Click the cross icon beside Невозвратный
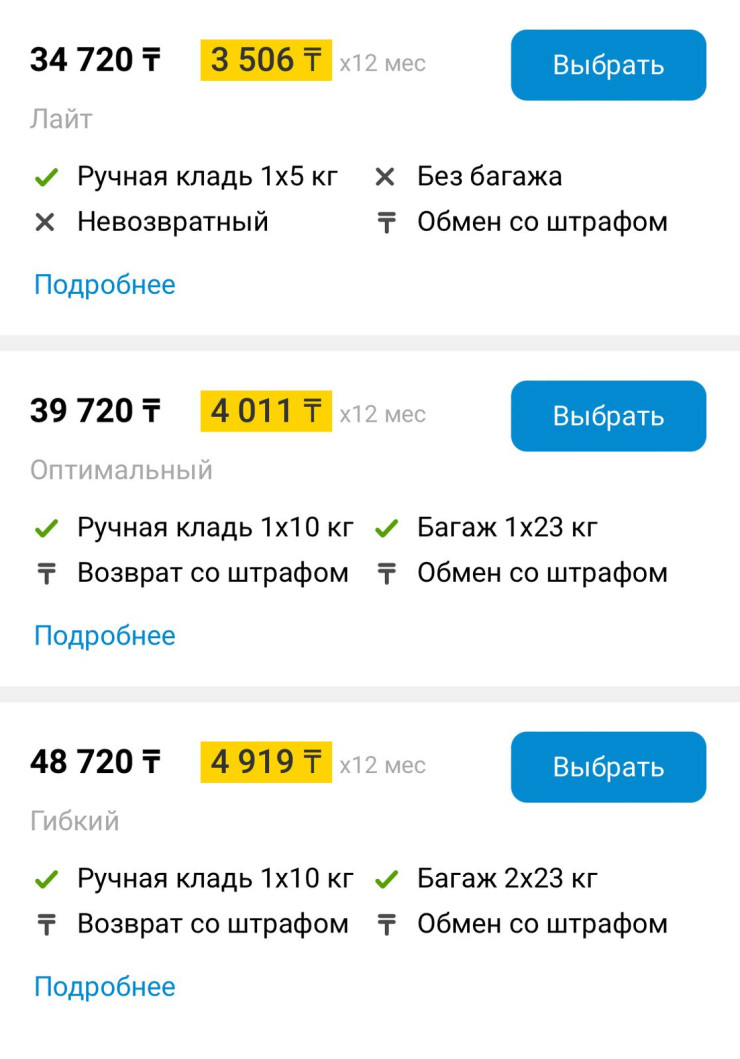 (x=45, y=222)
